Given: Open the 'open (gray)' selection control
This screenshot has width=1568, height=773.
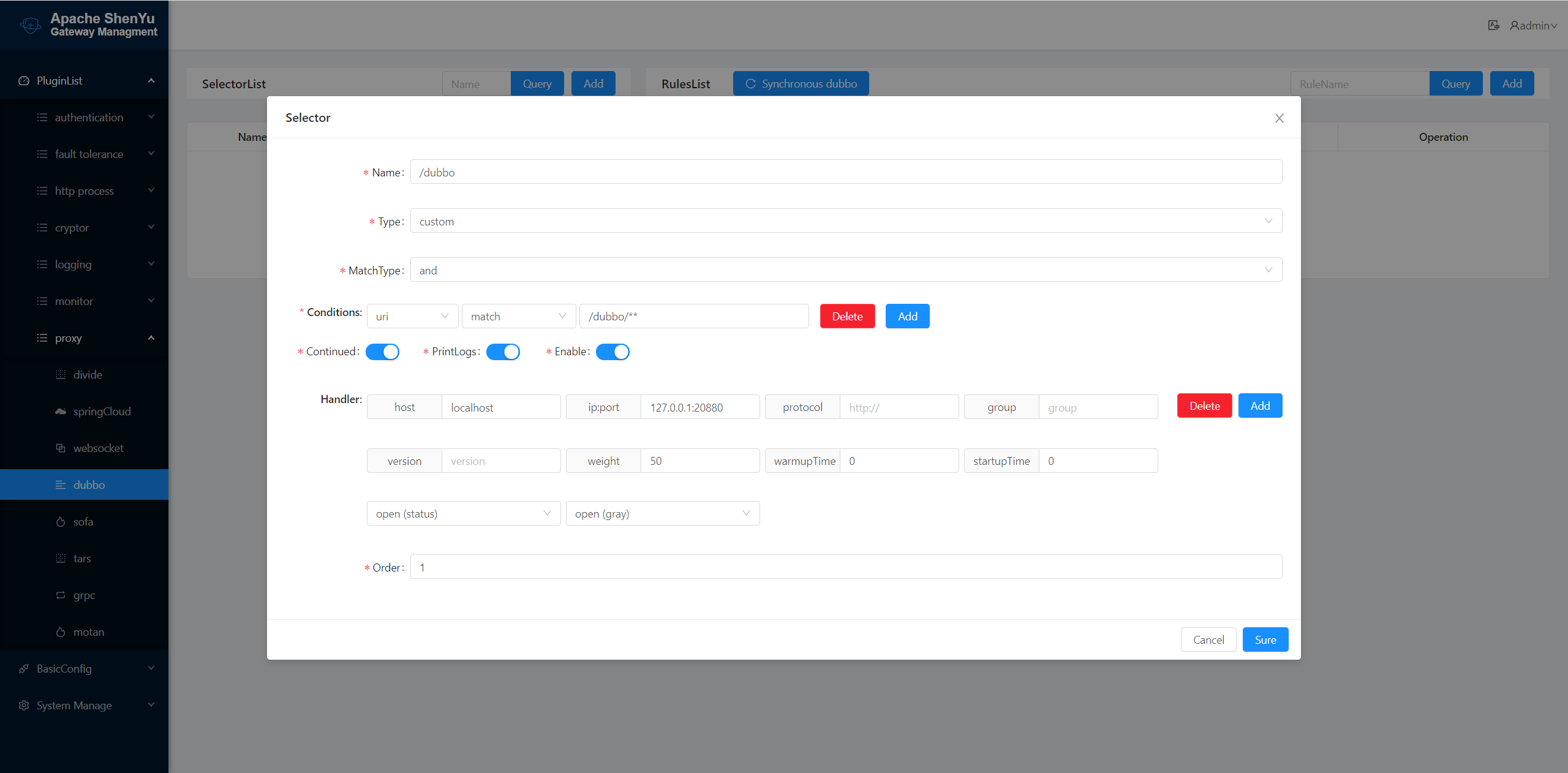Looking at the screenshot, I should pos(662,513).
